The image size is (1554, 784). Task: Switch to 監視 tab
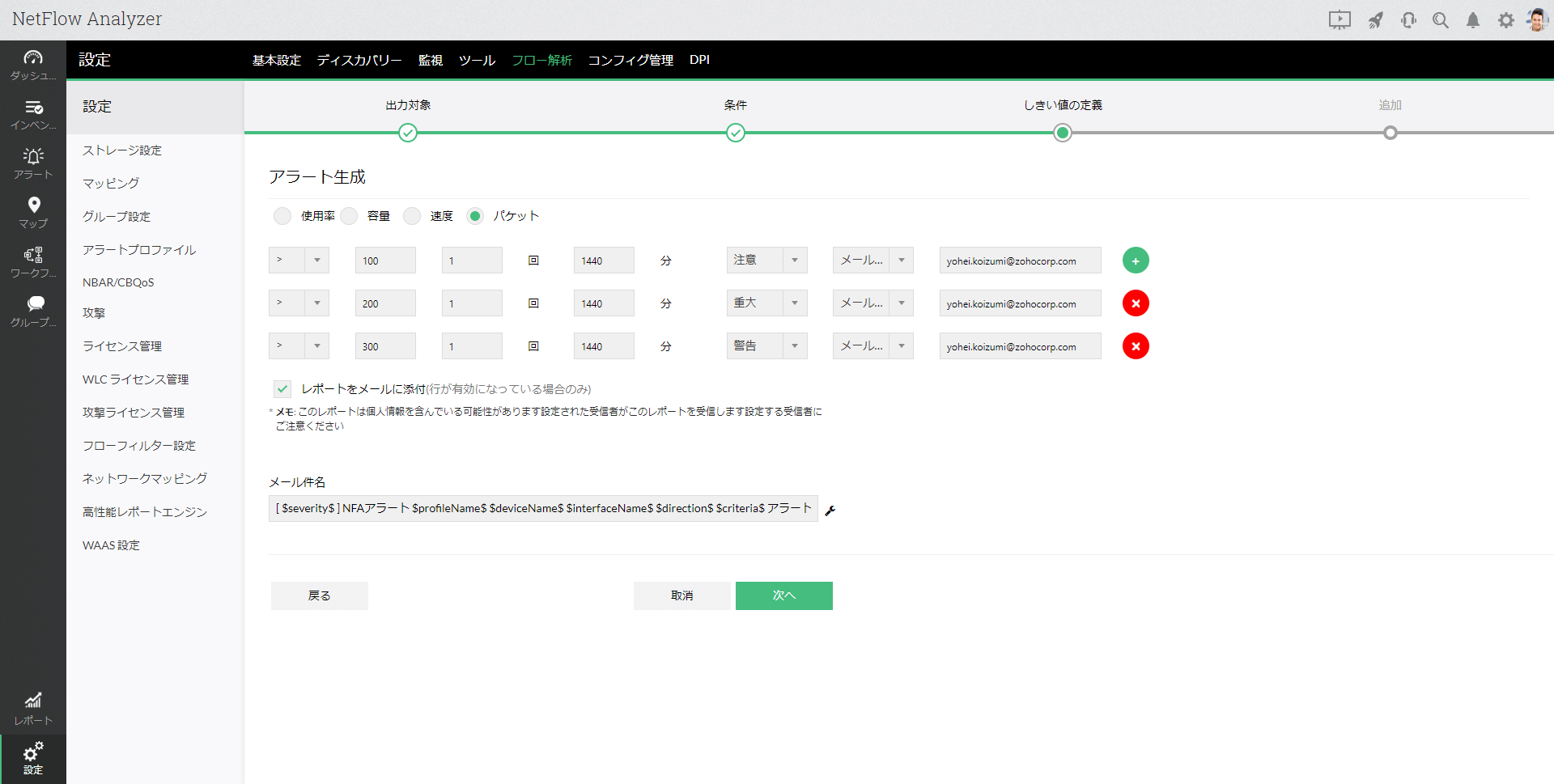(431, 60)
